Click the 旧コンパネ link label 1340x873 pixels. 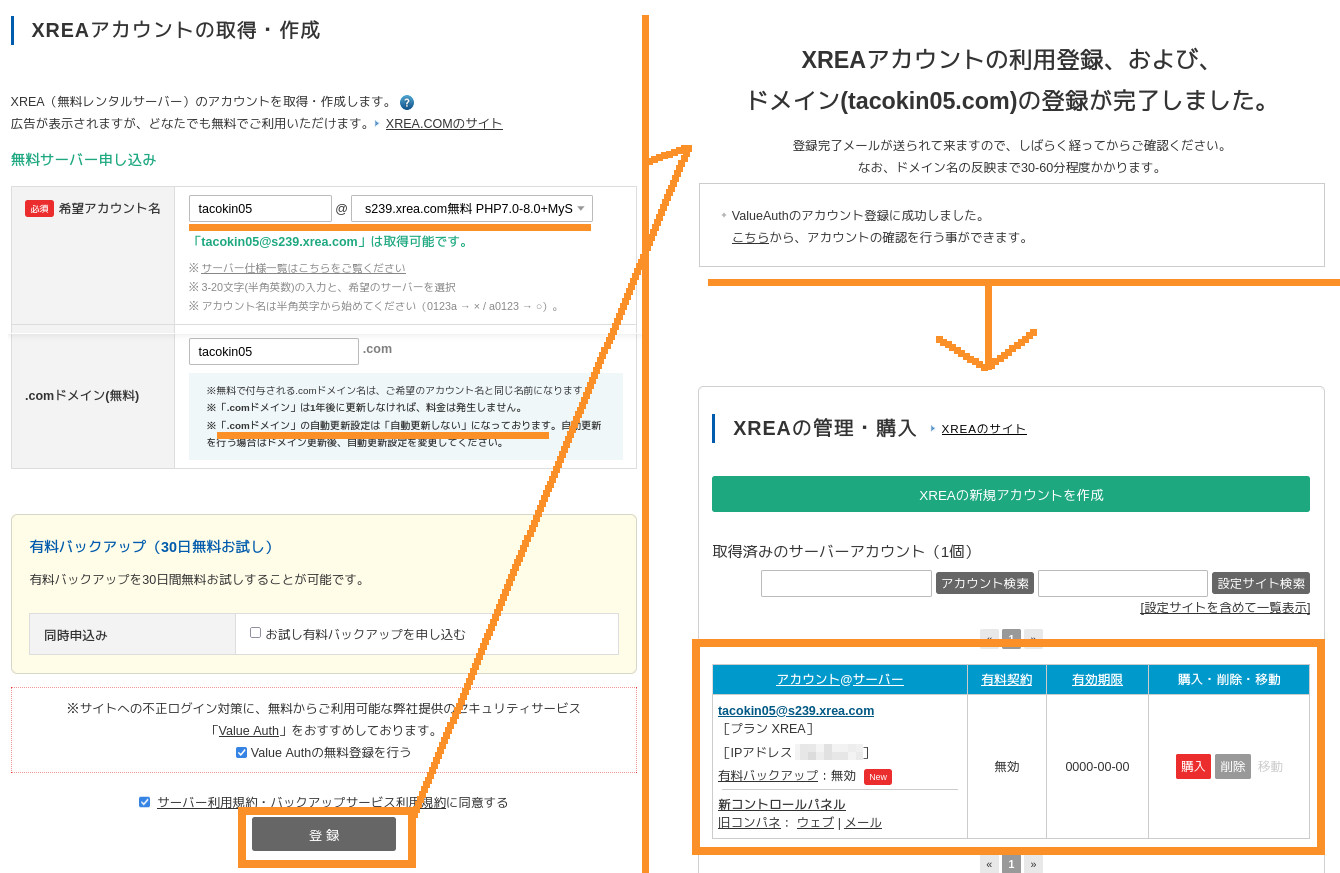(x=749, y=822)
